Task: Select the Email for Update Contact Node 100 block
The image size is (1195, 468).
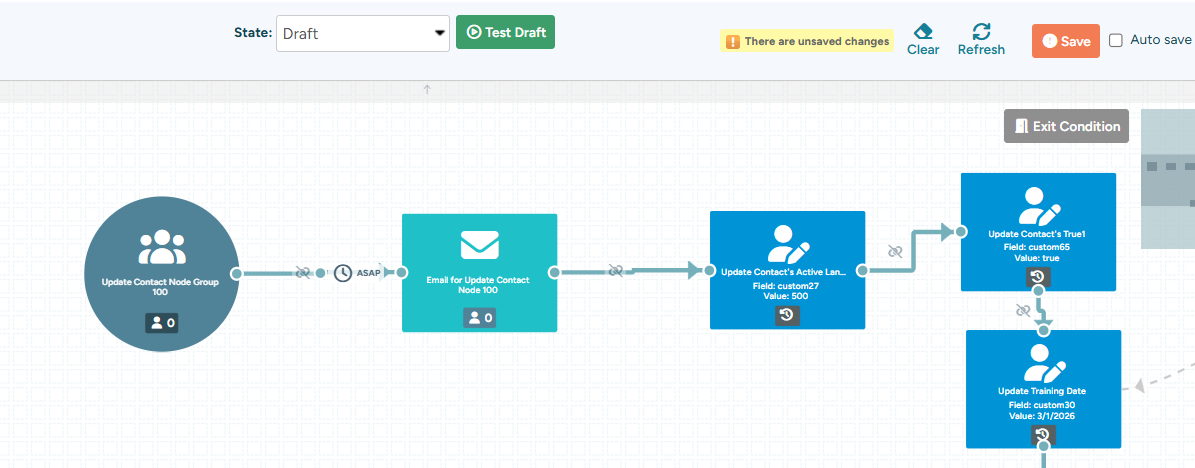Action: click(479, 273)
